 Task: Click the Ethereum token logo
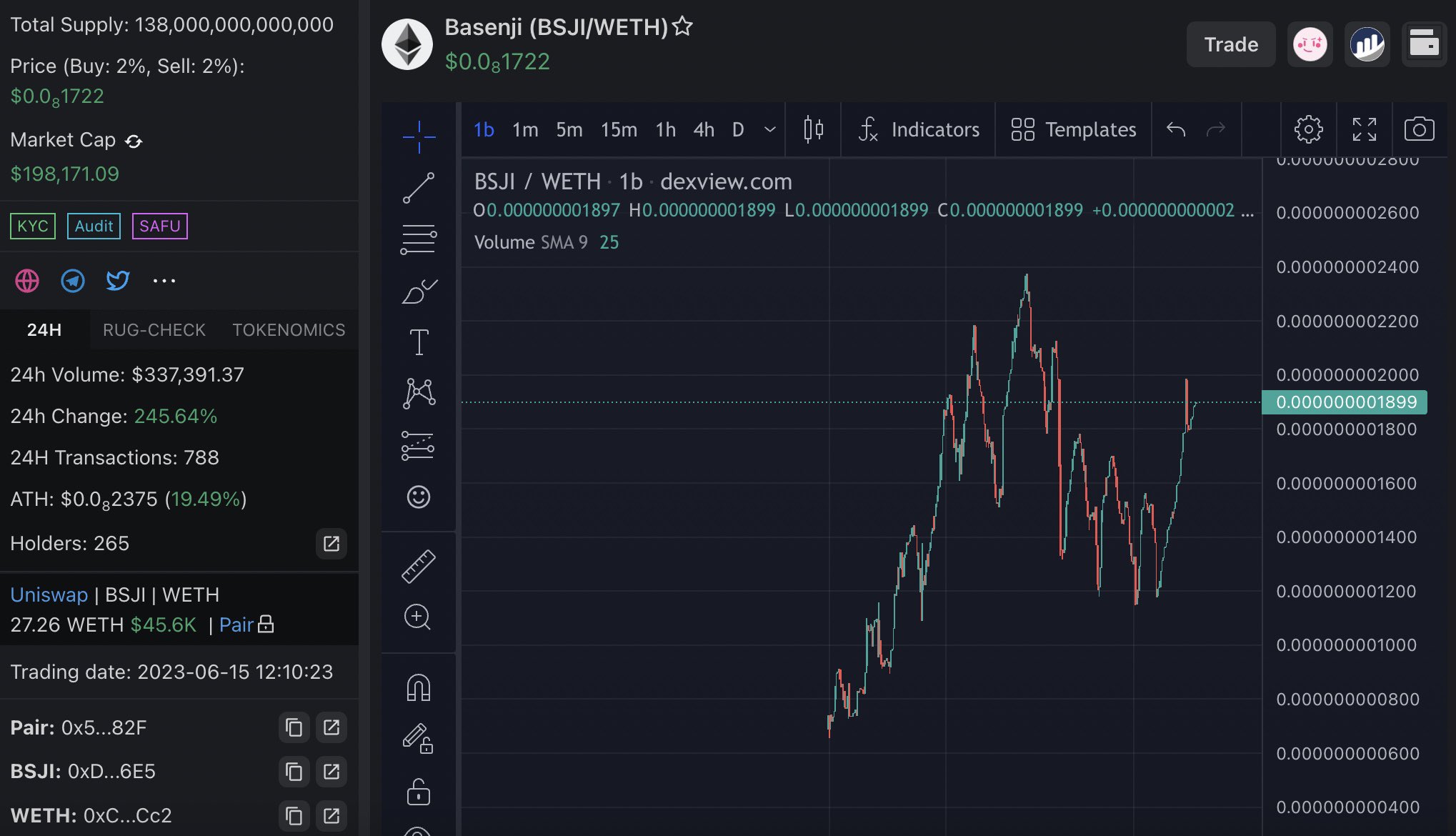pyautogui.click(x=407, y=44)
